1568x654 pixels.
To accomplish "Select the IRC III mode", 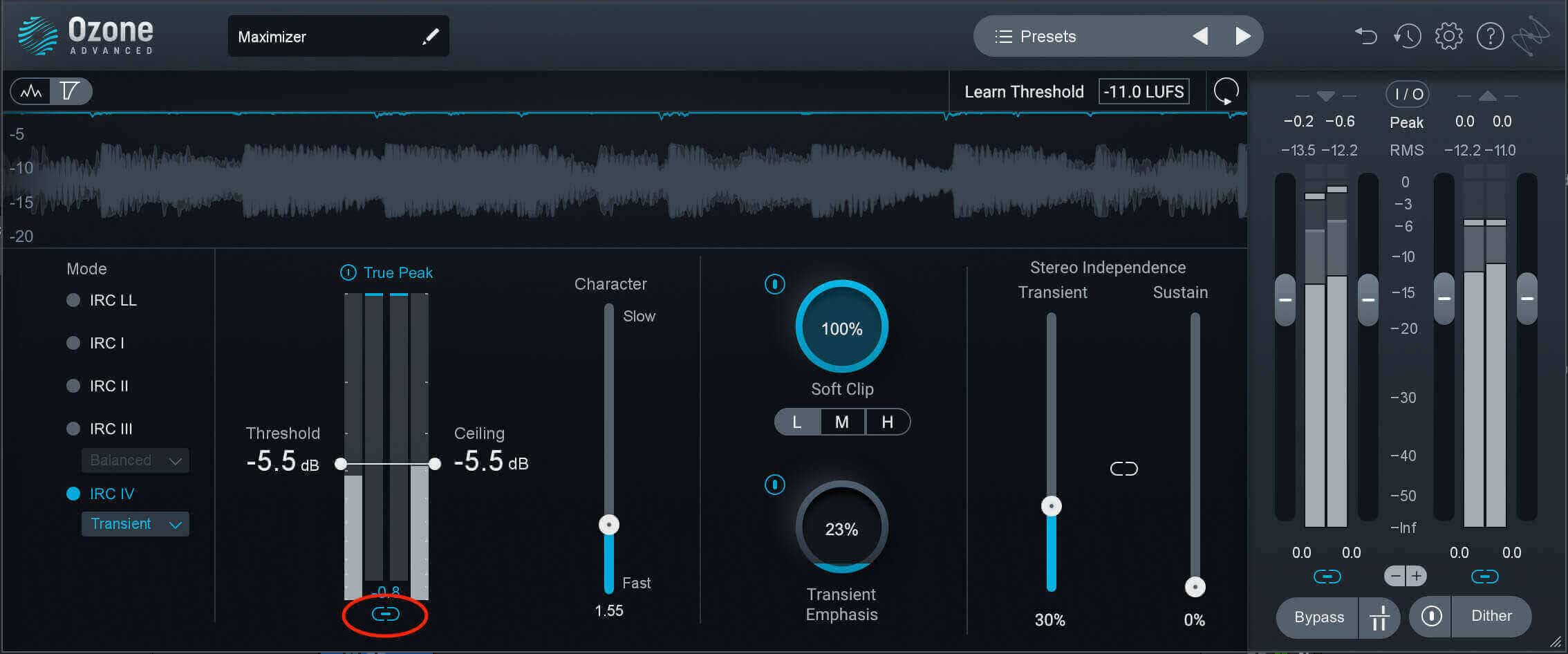I will [100, 429].
